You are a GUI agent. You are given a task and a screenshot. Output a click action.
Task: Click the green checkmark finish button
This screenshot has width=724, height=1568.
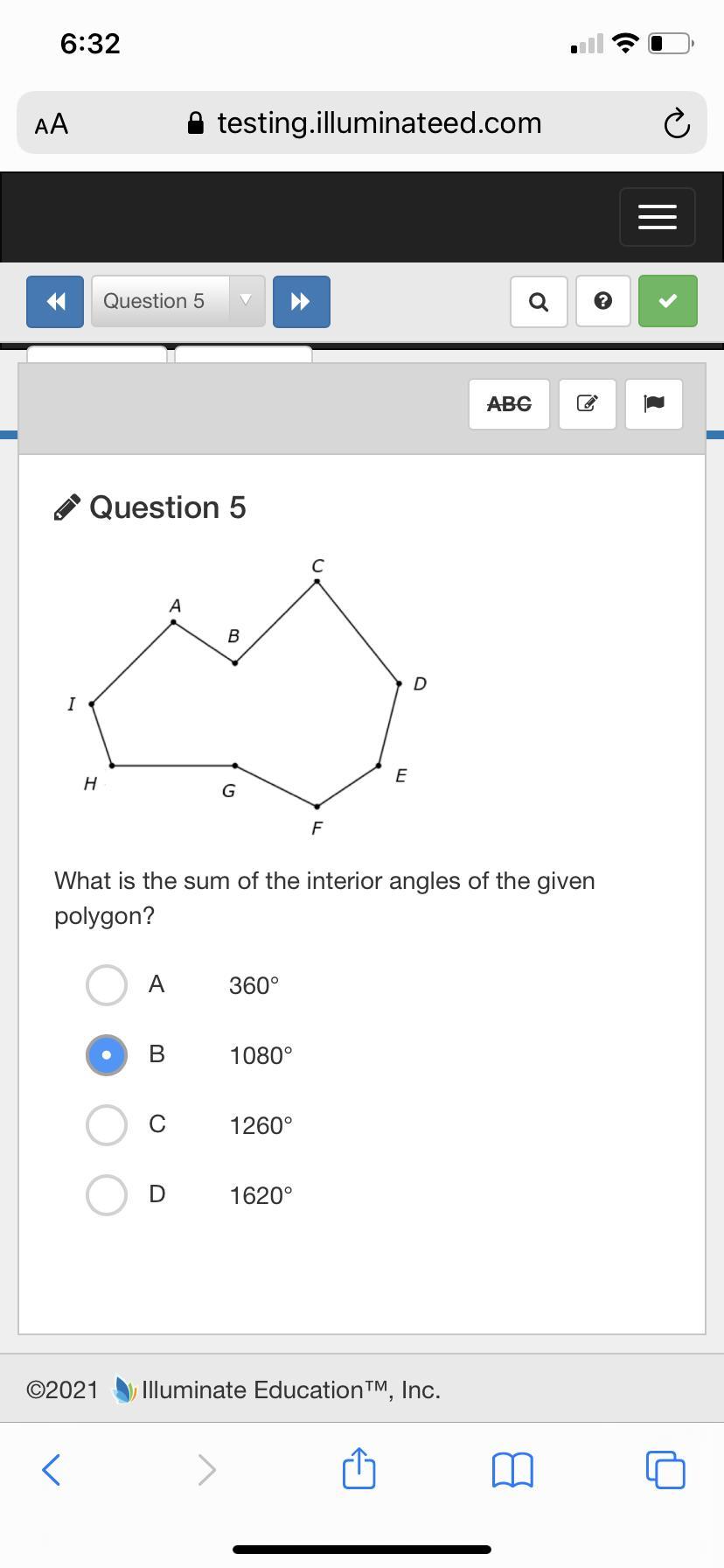(668, 302)
